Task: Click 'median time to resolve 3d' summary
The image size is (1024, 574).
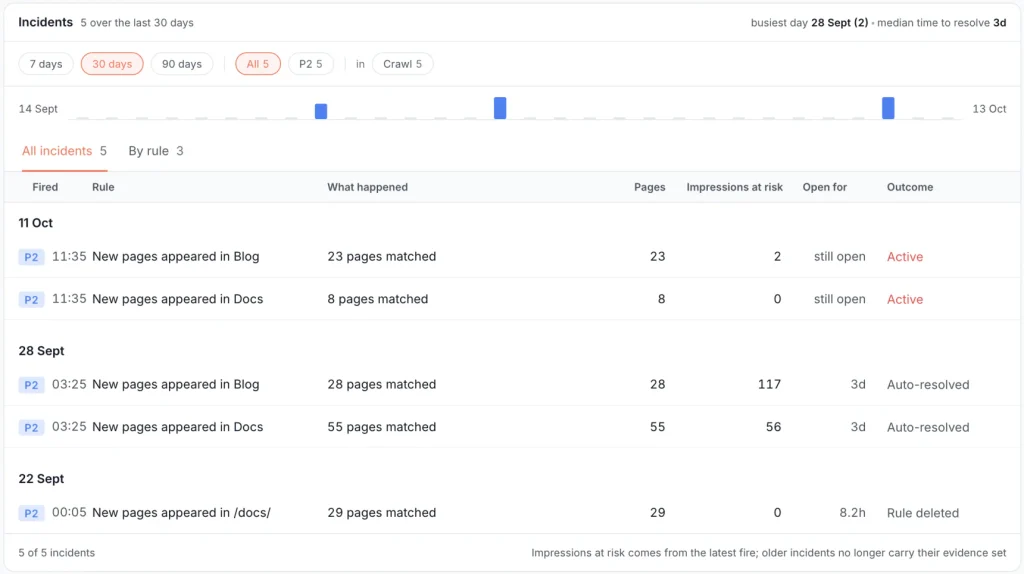Action: point(941,23)
